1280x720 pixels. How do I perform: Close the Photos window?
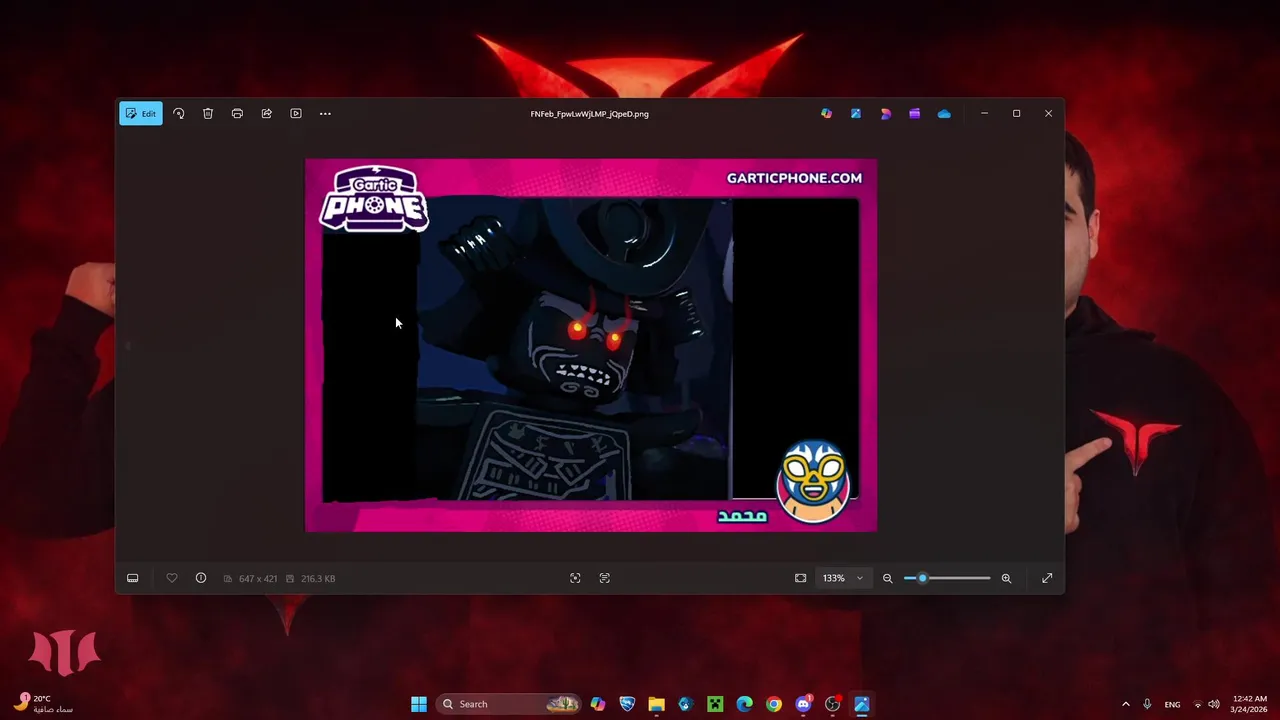pyautogui.click(x=1048, y=113)
